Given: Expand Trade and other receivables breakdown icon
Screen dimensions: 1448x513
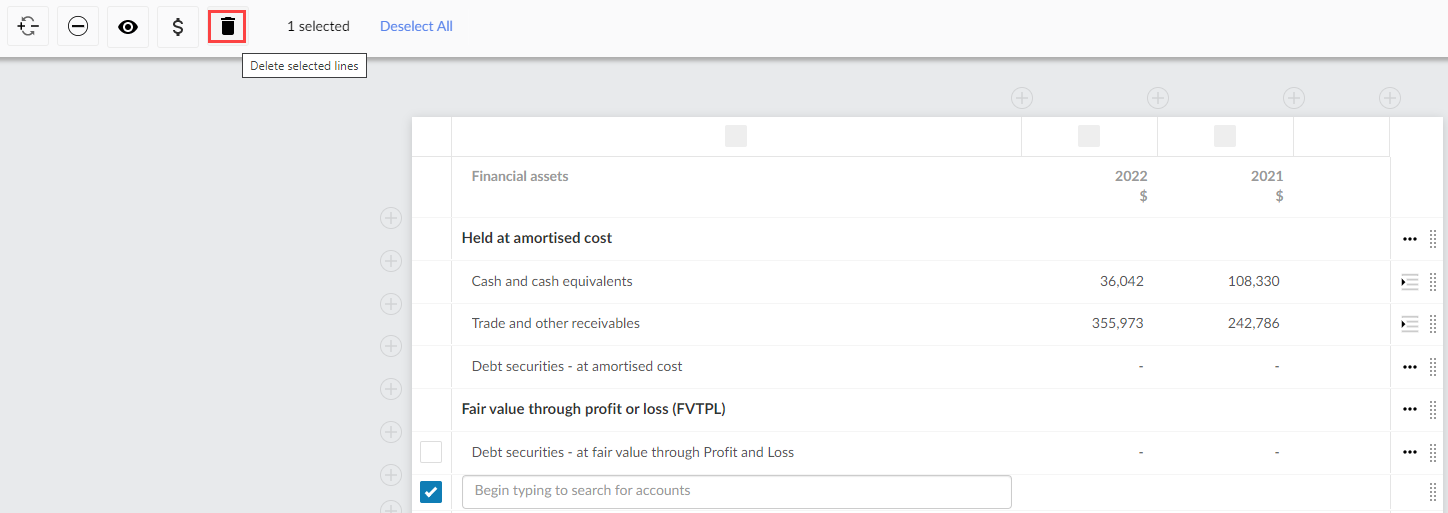Looking at the screenshot, I should coord(1410,324).
